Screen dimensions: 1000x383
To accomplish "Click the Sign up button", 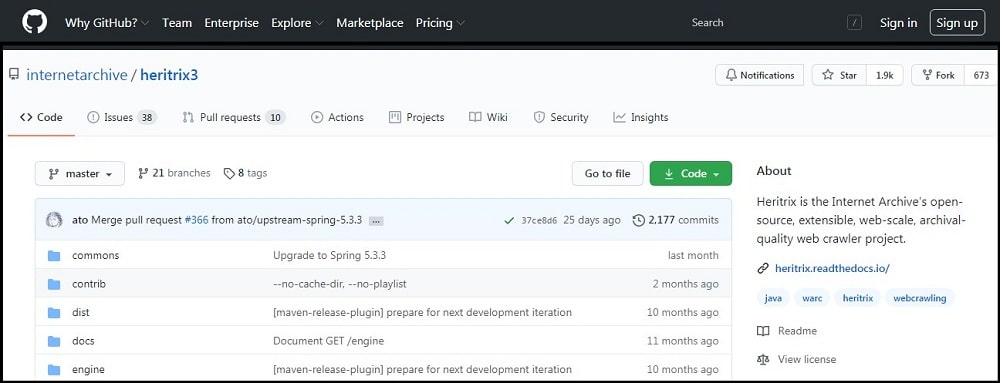I will point(957,23).
